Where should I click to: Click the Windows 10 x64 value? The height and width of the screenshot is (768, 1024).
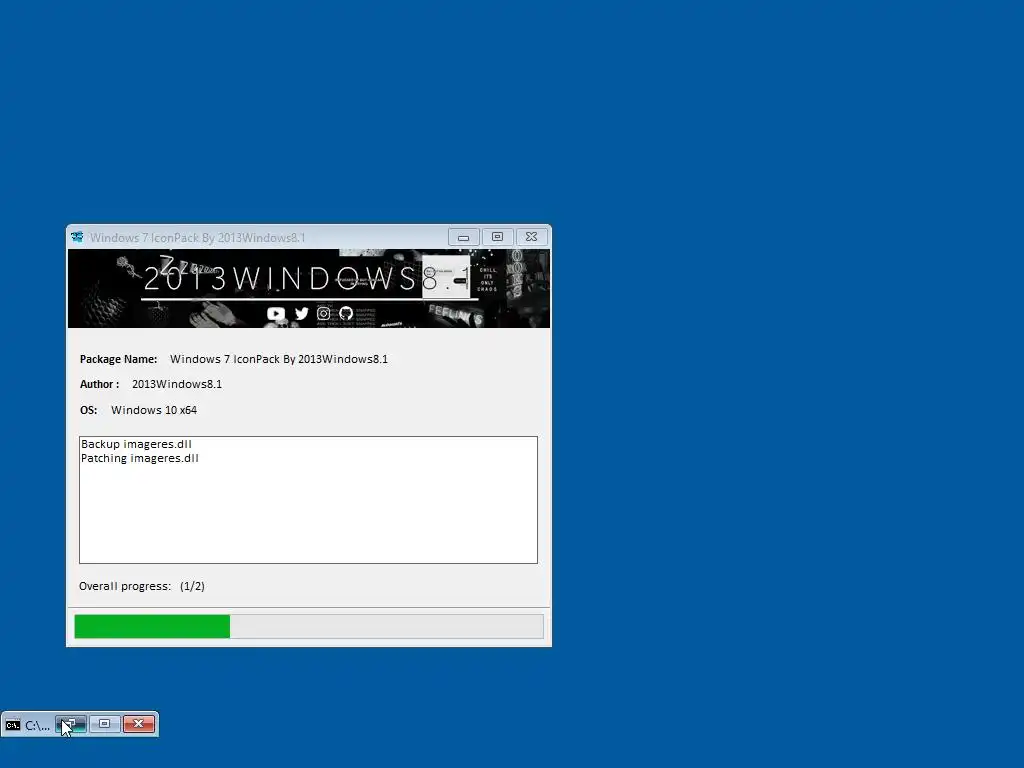coord(154,410)
